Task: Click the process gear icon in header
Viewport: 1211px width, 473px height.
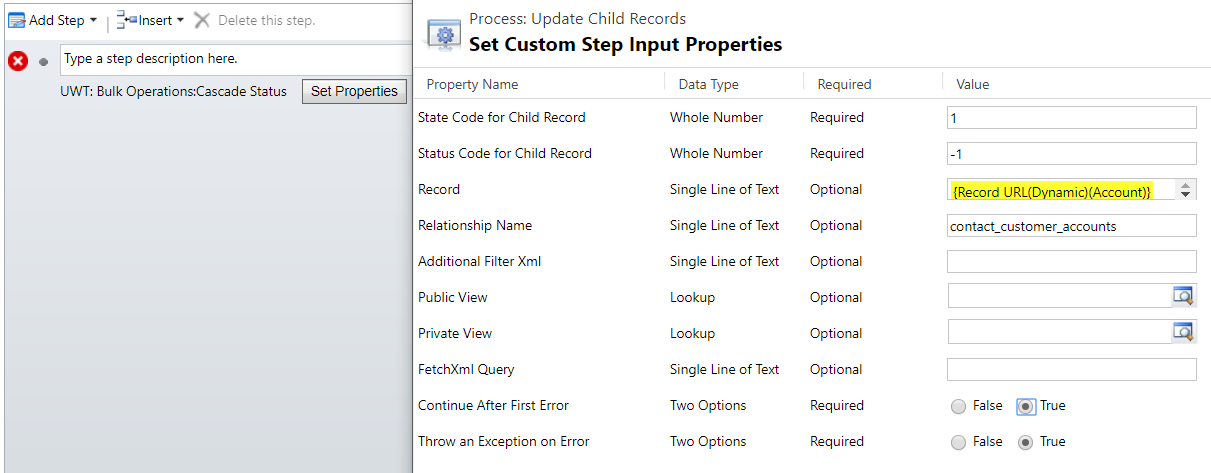Action: [444, 33]
